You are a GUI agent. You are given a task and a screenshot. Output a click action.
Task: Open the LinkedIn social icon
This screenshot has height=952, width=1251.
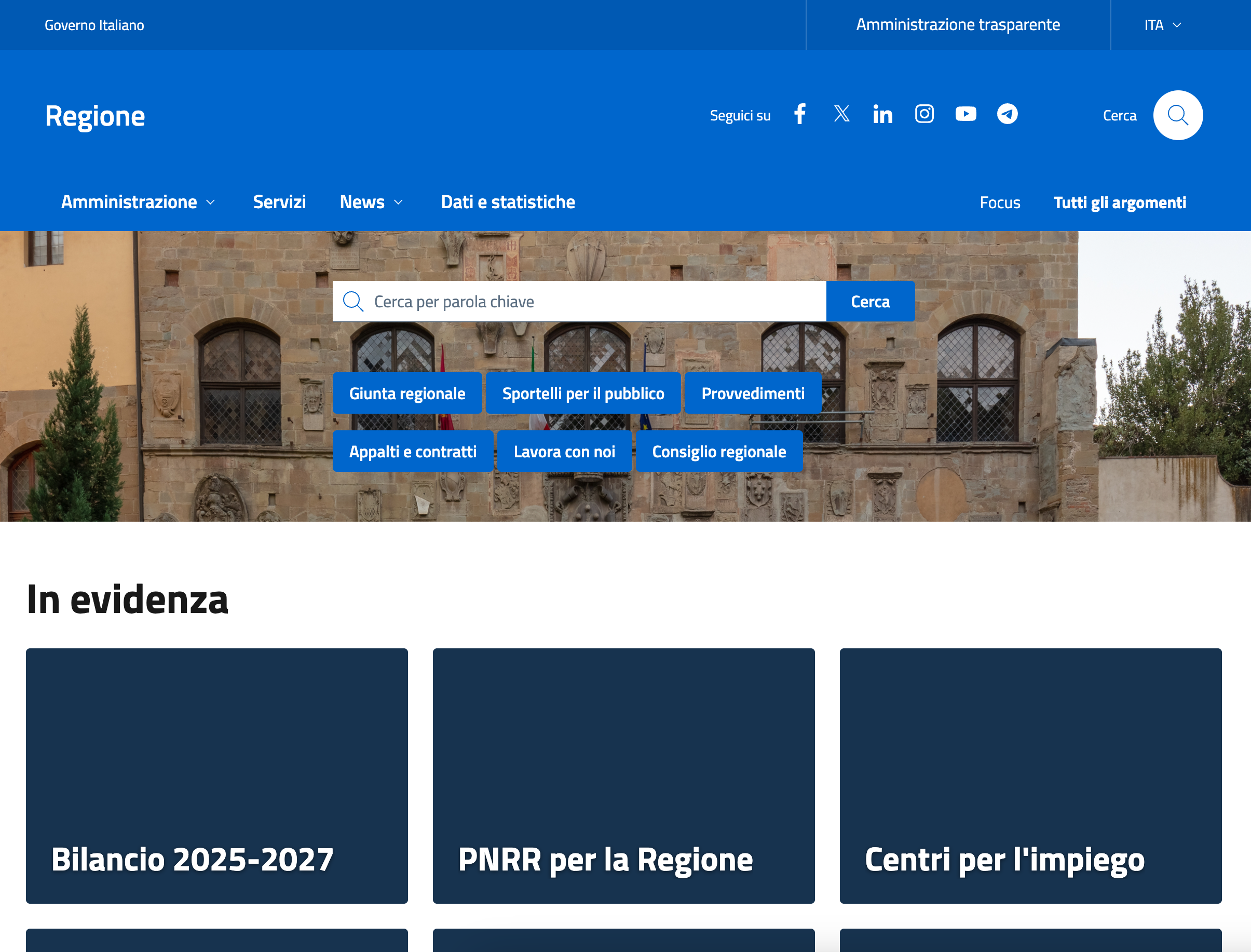tap(883, 115)
